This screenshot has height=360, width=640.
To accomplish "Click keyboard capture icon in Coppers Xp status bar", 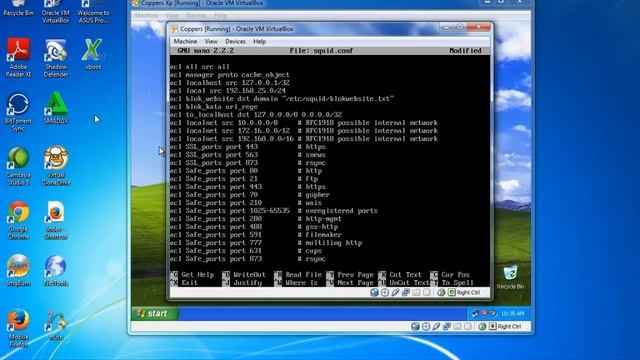I will click(493, 326).
